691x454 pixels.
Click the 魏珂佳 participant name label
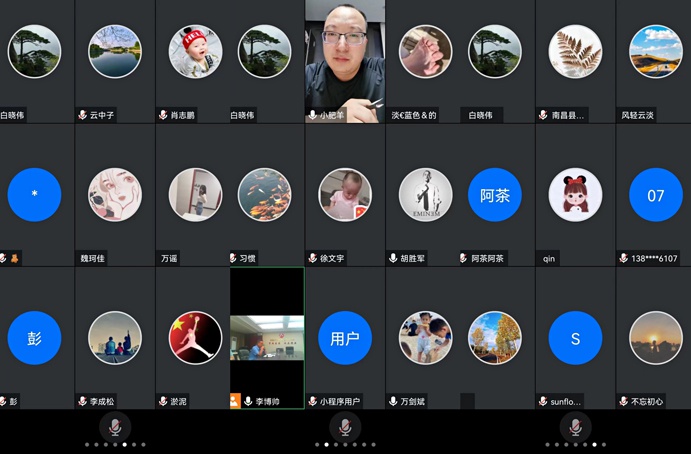pyautogui.click(x=93, y=258)
